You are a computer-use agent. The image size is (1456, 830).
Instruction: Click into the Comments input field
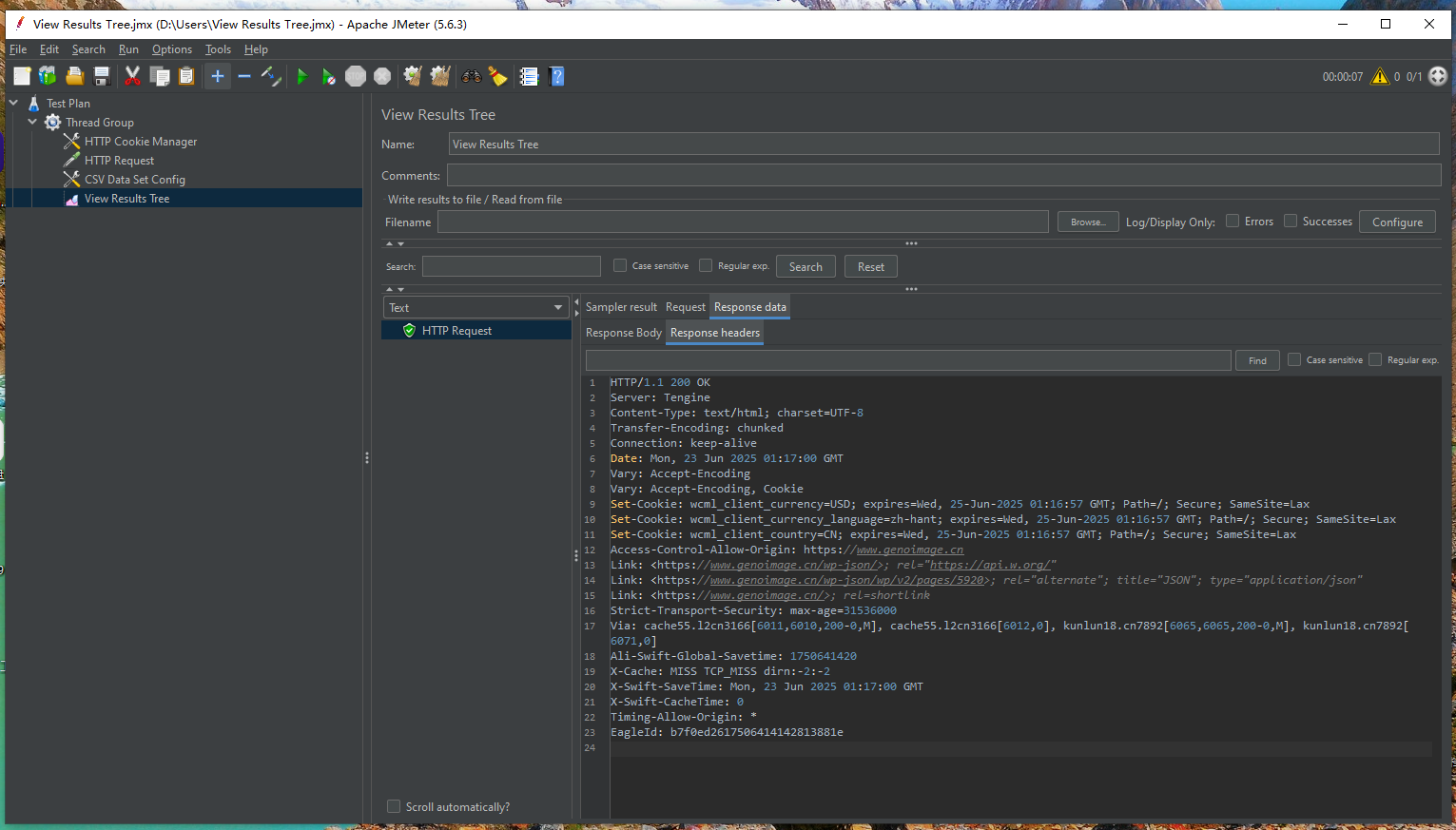[x=943, y=175]
